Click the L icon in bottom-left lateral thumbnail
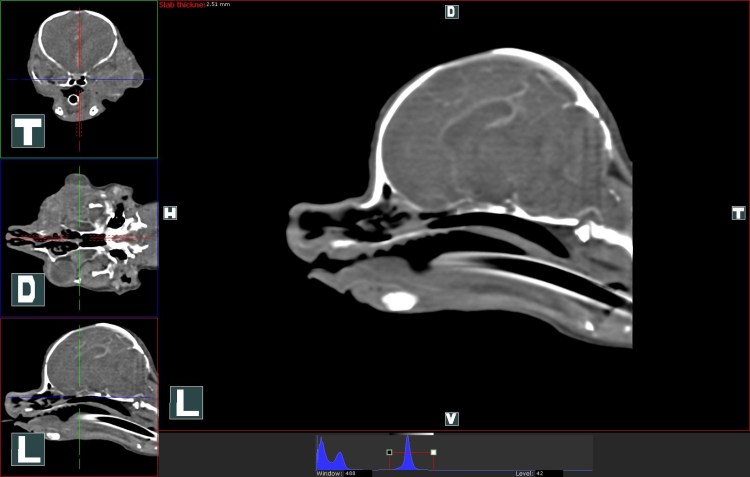 27,448
